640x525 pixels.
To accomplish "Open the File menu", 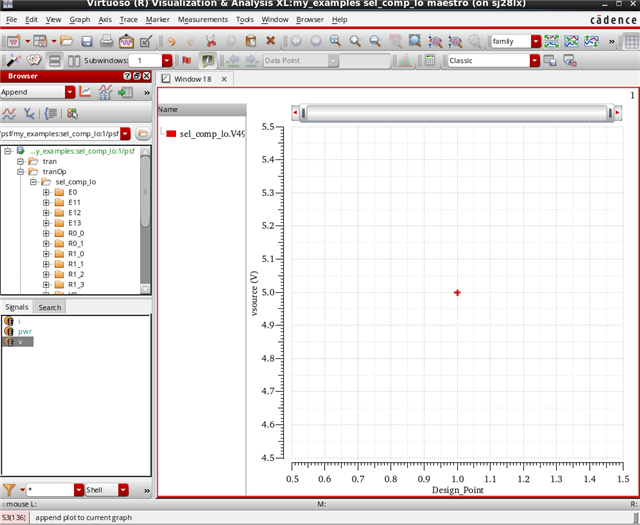I will pos(11,20).
